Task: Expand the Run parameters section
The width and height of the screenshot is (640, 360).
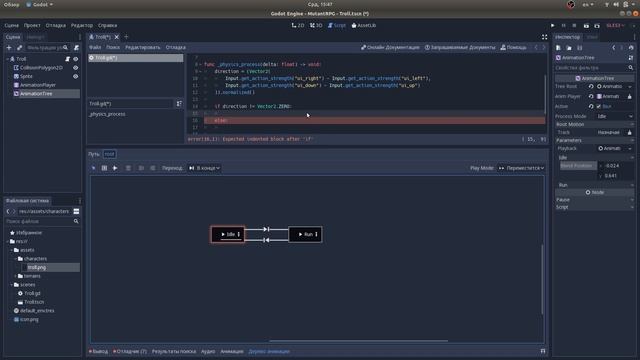Action: point(595,185)
